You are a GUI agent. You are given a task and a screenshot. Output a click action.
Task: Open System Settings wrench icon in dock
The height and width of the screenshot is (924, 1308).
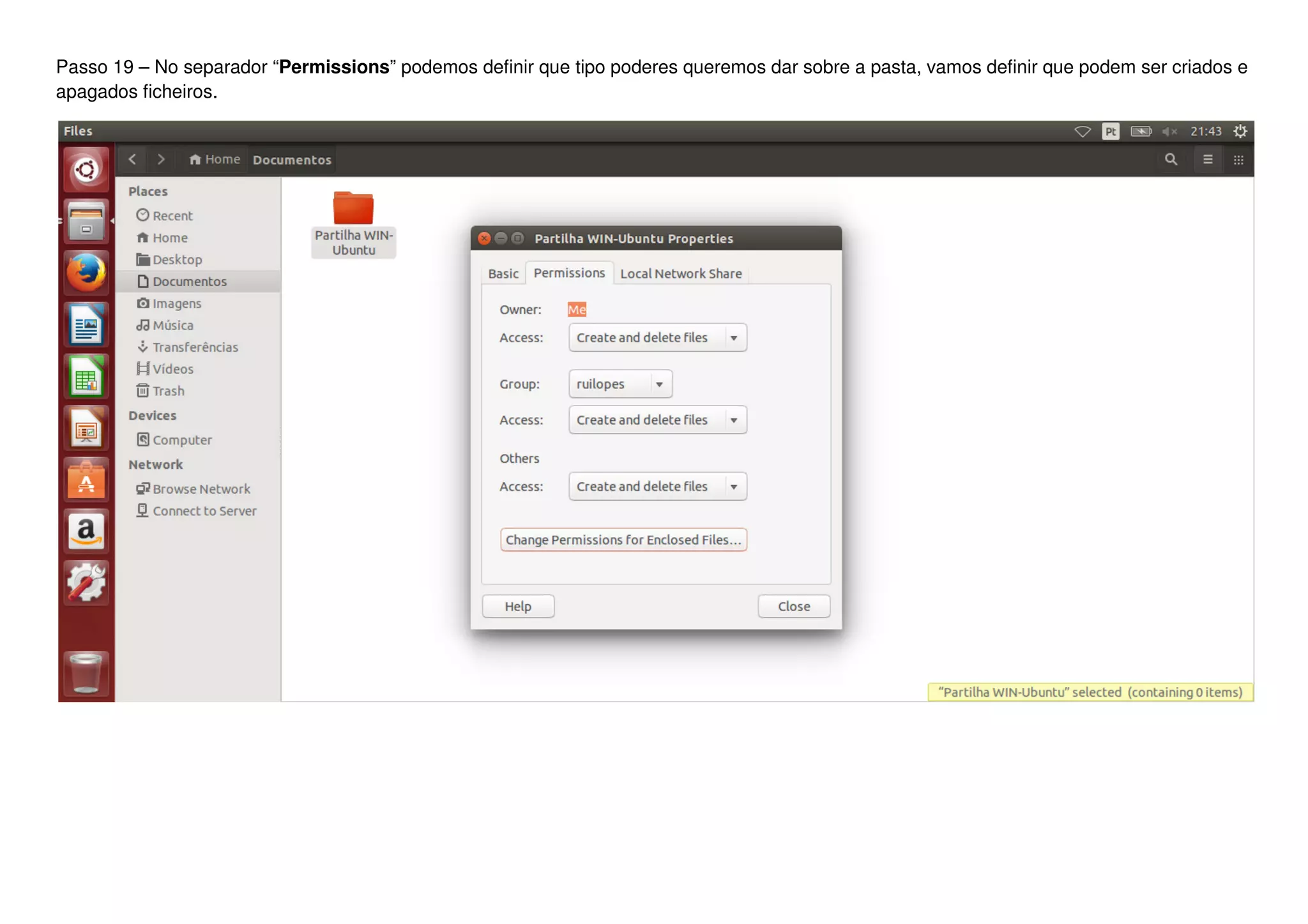point(86,582)
